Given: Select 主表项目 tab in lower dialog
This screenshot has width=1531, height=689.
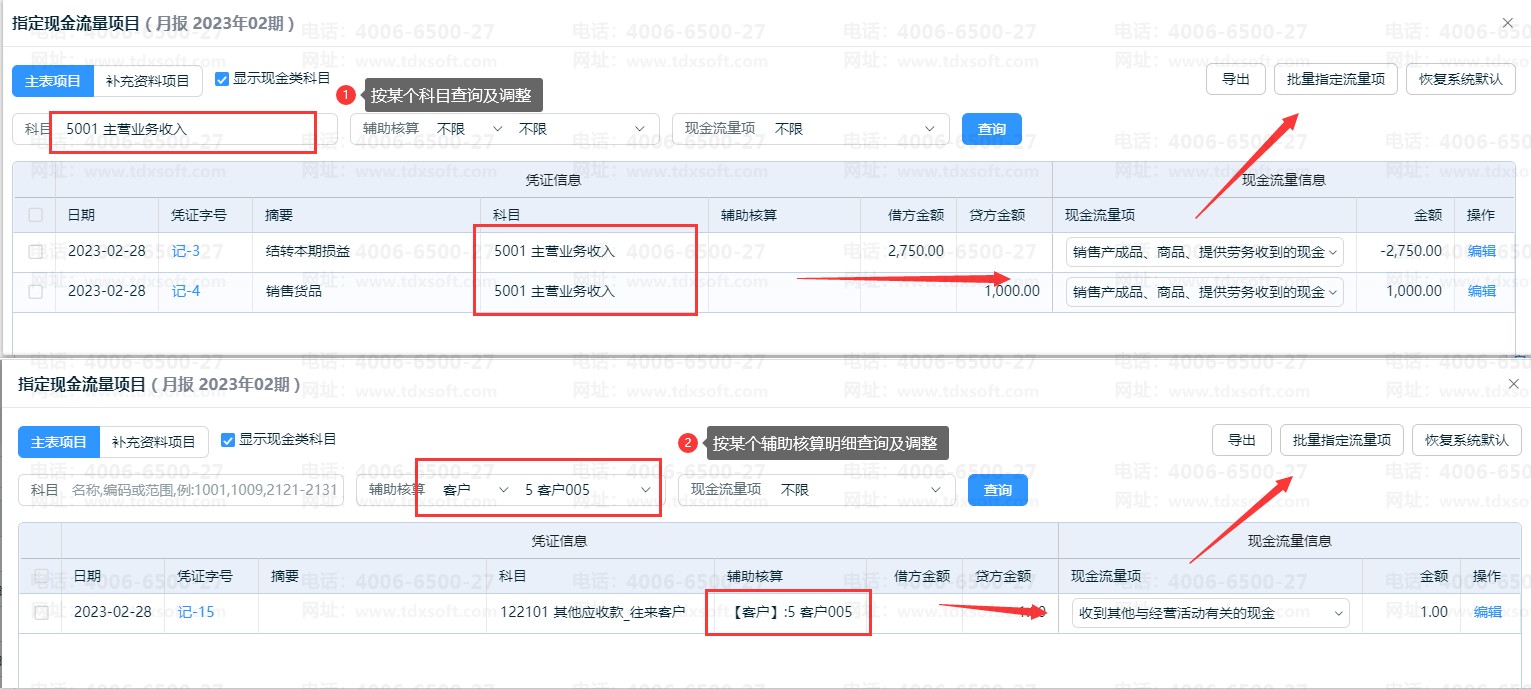Looking at the screenshot, I should point(59,442).
